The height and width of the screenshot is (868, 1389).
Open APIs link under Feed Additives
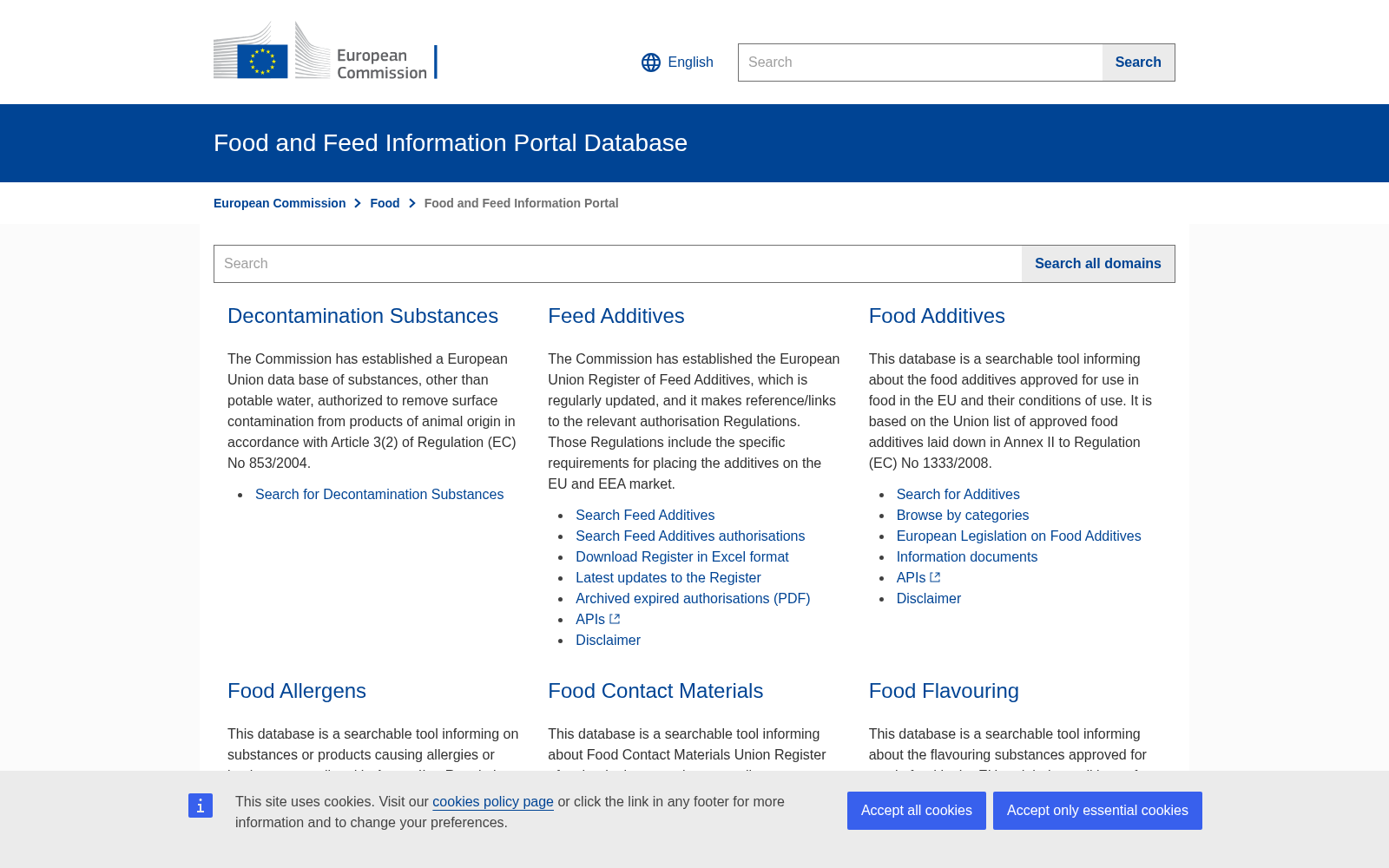click(590, 620)
